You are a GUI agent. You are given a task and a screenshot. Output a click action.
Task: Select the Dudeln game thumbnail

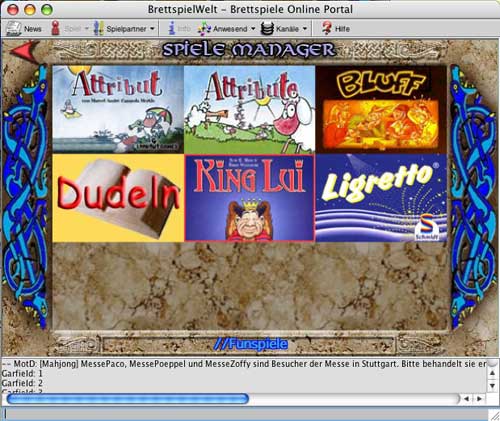[118, 198]
